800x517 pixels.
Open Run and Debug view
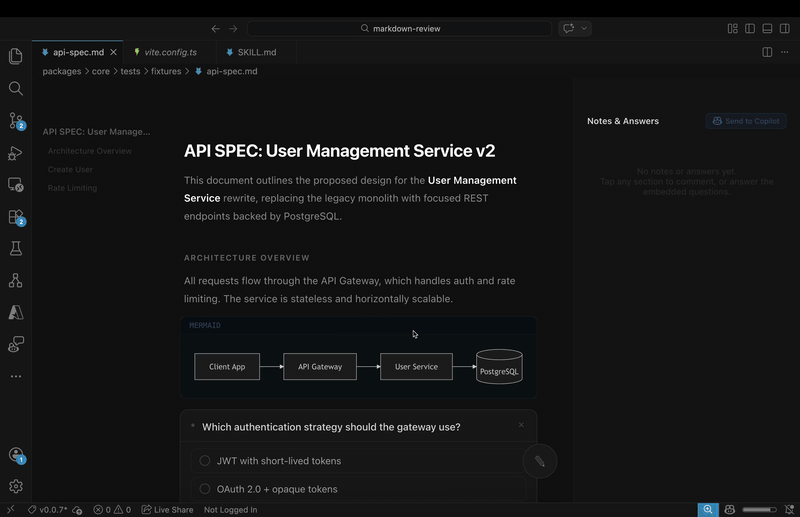pos(16,153)
